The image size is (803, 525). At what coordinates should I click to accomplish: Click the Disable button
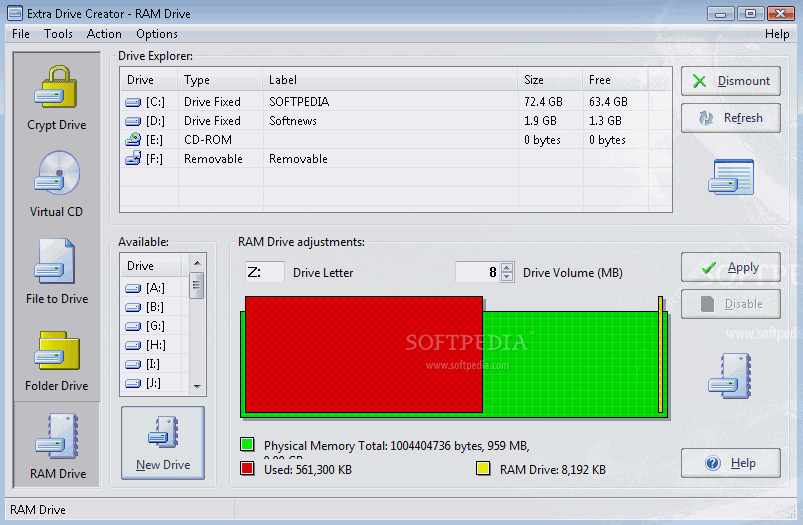(x=731, y=304)
